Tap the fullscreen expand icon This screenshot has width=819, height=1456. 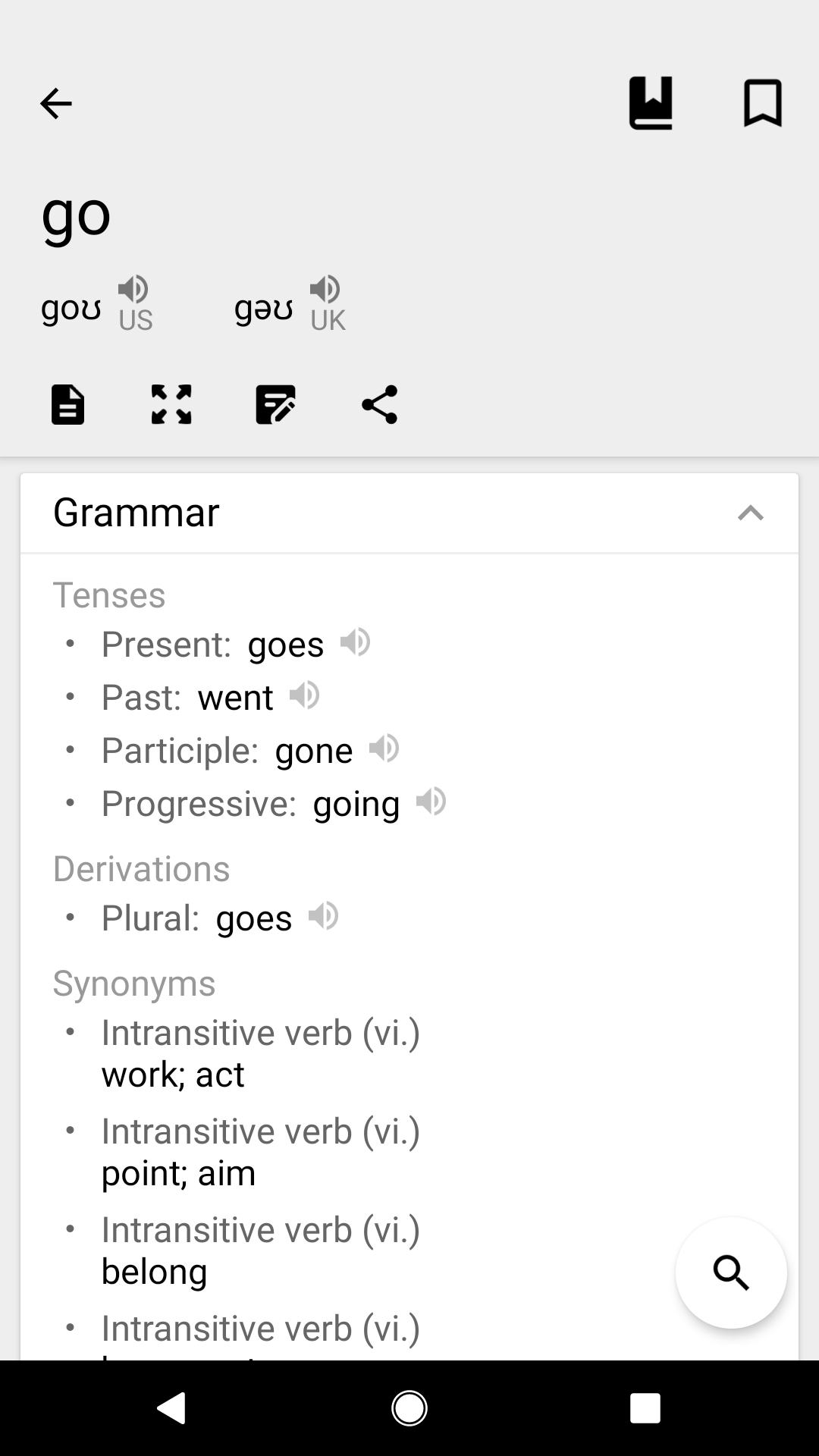[171, 404]
